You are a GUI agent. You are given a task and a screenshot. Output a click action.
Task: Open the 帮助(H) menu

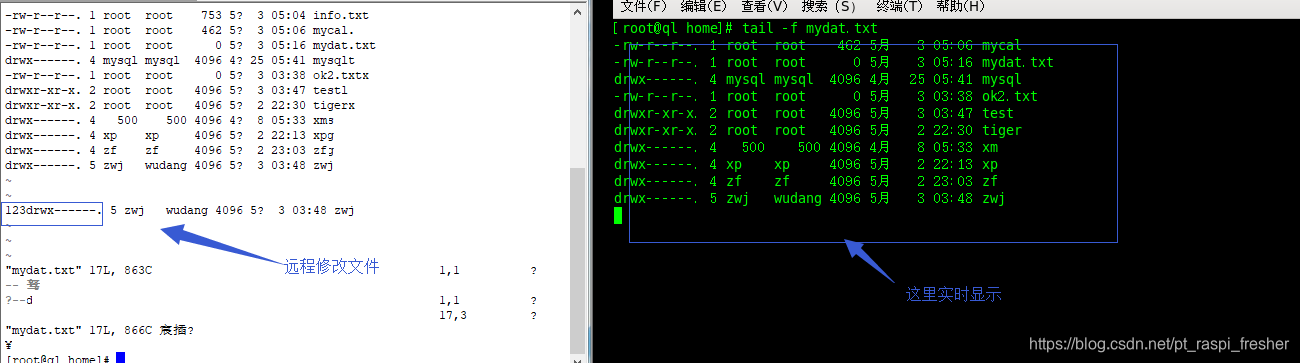pyautogui.click(x=960, y=7)
